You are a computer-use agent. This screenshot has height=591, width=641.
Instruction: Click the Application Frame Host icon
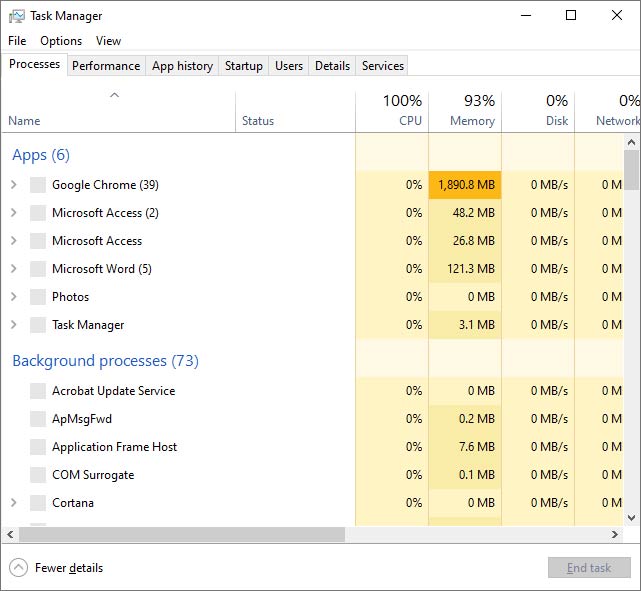pos(38,447)
